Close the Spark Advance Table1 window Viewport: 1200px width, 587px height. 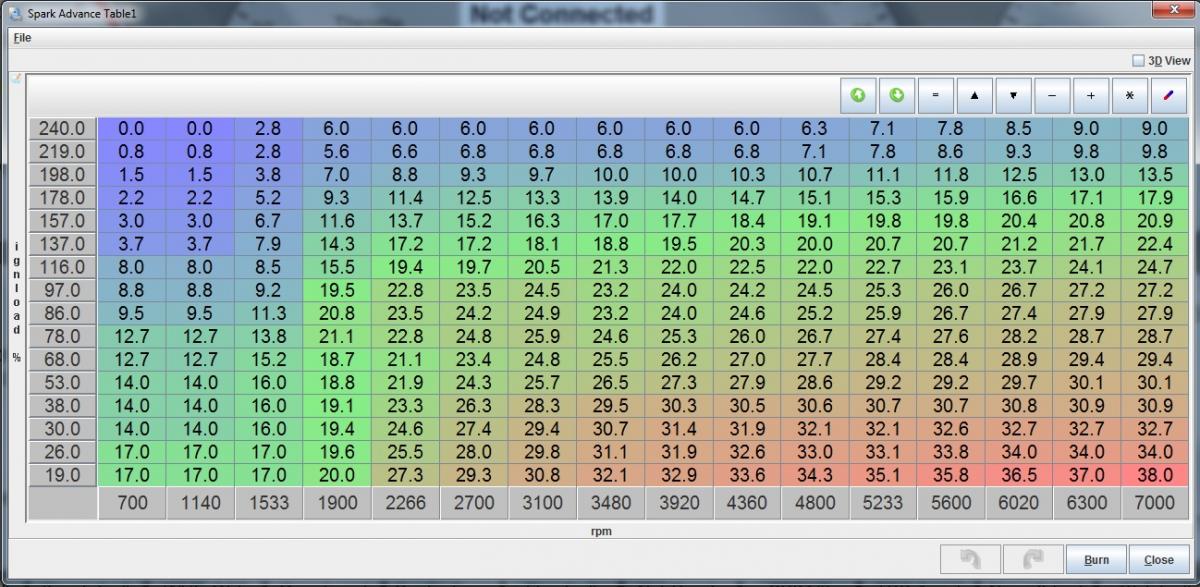1166,11
